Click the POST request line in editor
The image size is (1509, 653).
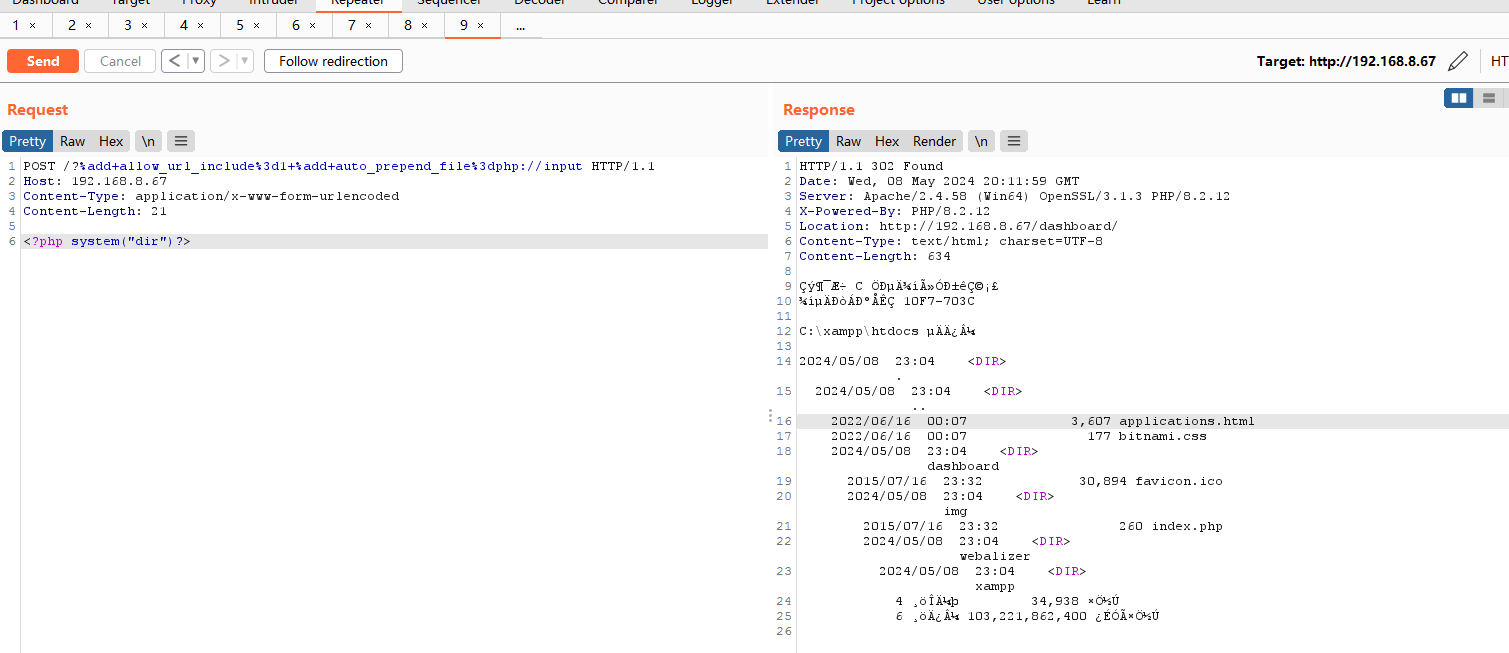pos(339,166)
